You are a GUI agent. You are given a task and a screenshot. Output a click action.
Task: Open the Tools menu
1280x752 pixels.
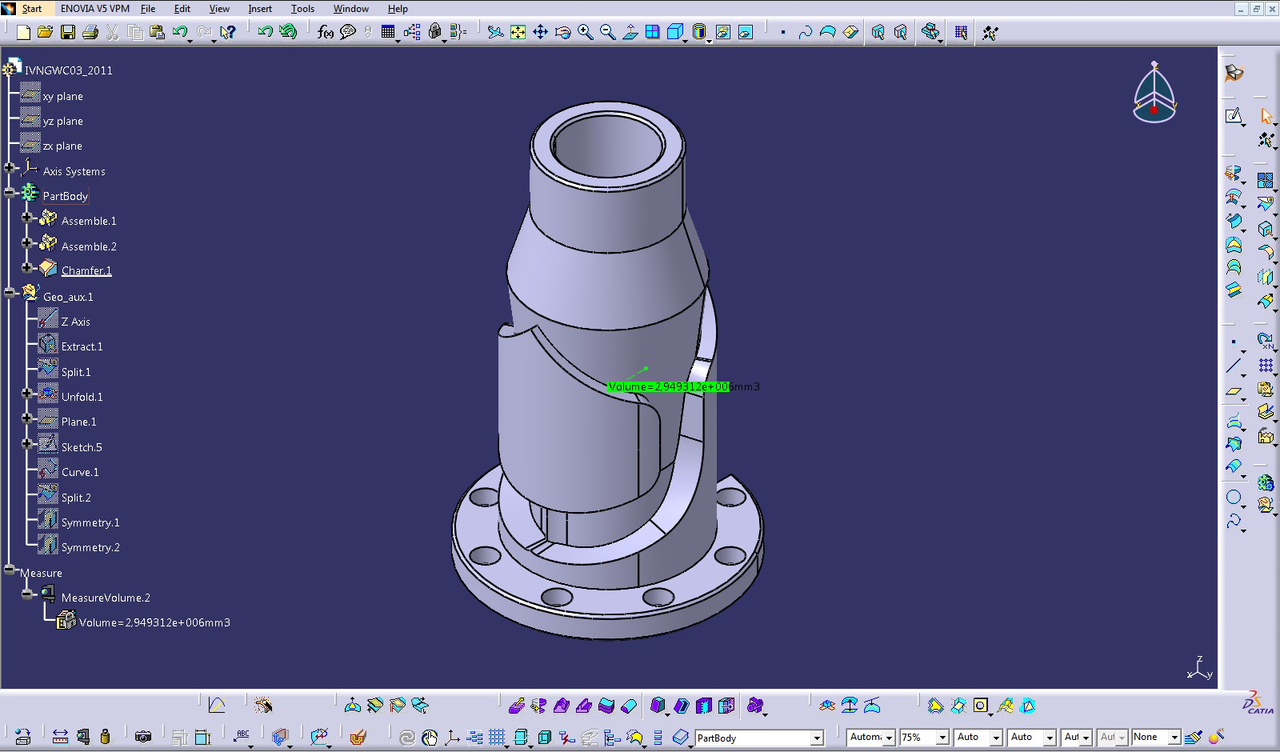point(302,8)
